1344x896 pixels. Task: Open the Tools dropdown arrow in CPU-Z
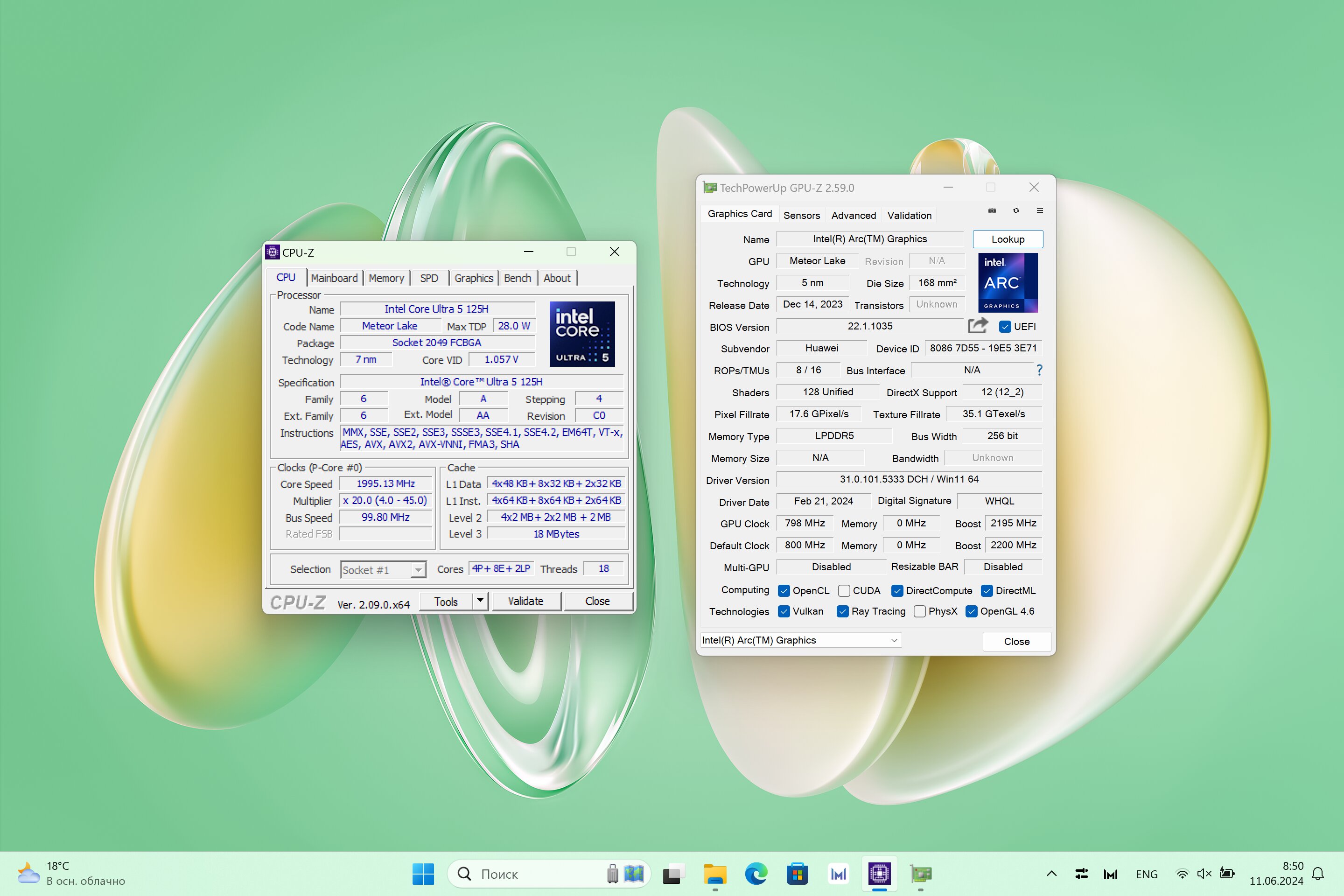coord(480,601)
